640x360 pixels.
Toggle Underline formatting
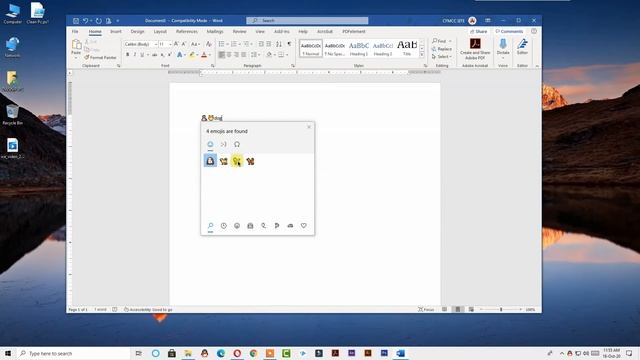142,55
